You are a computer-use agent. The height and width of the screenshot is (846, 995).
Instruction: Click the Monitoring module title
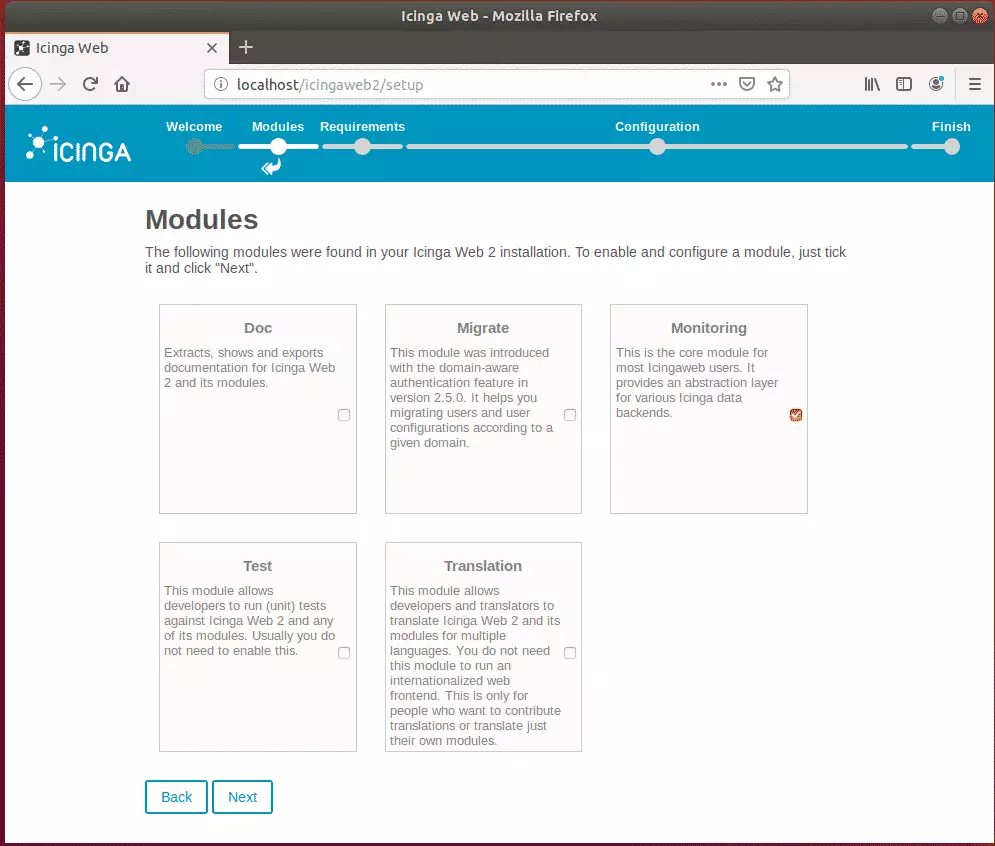709,328
